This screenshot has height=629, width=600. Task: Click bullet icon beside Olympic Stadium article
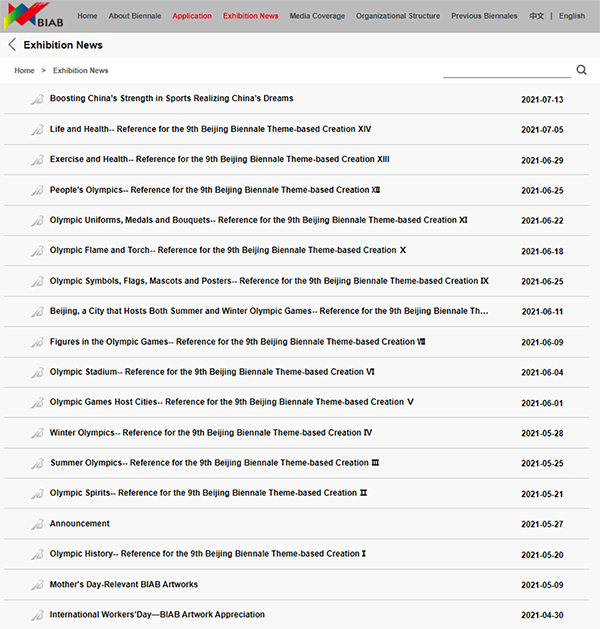[x=37, y=373]
